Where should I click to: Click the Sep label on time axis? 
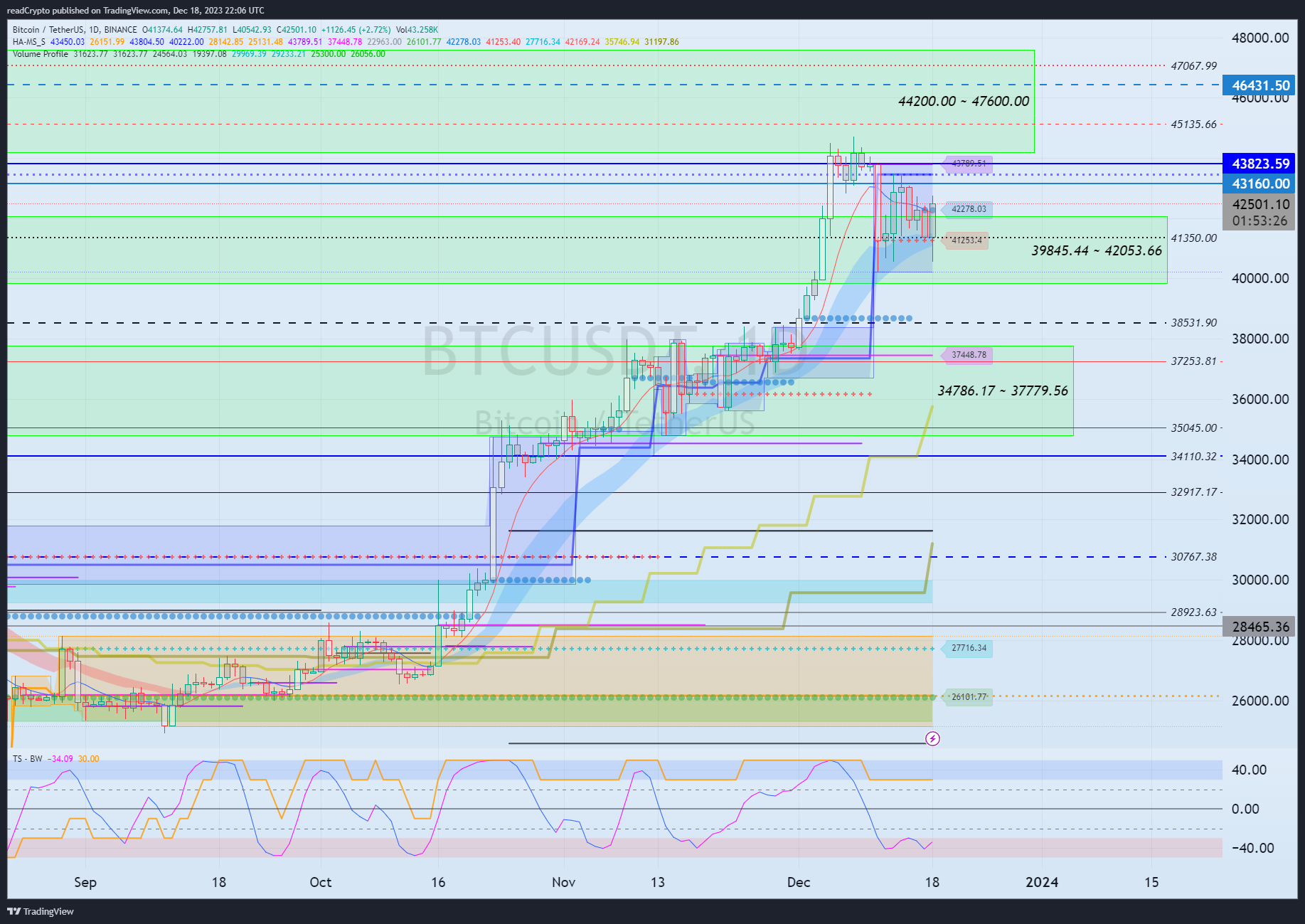(x=85, y=882)
